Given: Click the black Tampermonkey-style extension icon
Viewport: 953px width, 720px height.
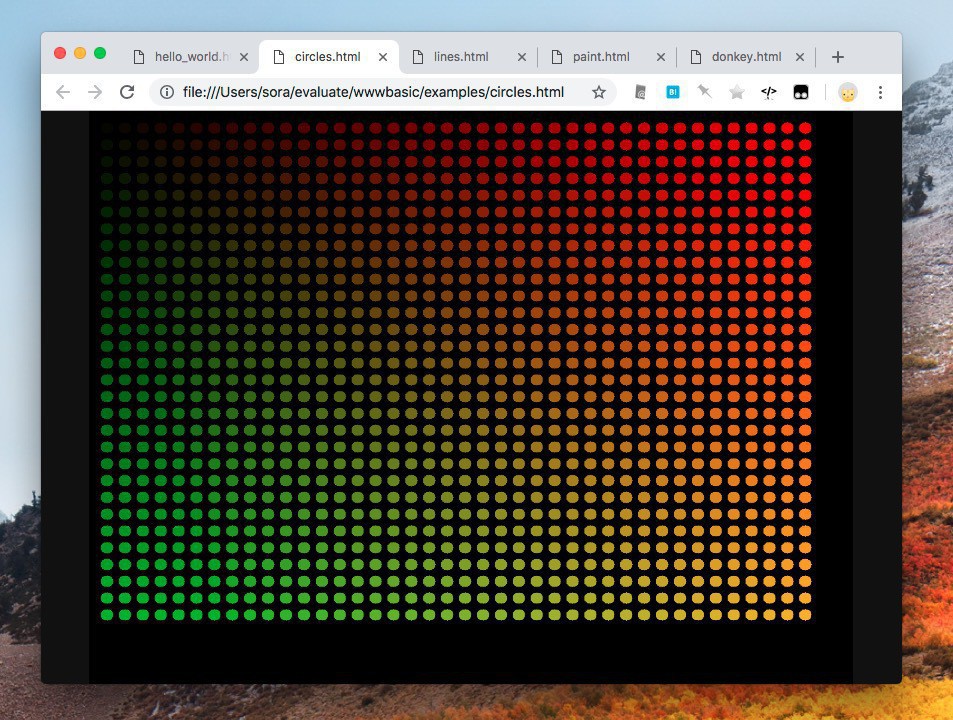Looking at the screenshot, I should tap(800, 93).
